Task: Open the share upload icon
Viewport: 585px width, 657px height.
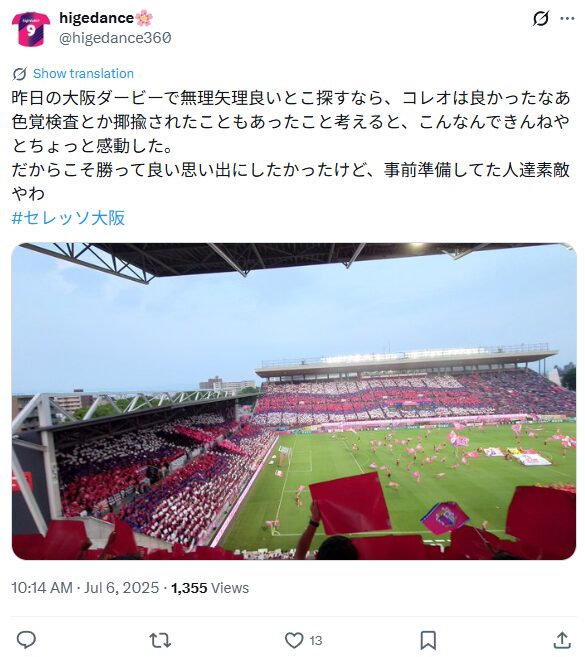Action: (x=562, y=640)
